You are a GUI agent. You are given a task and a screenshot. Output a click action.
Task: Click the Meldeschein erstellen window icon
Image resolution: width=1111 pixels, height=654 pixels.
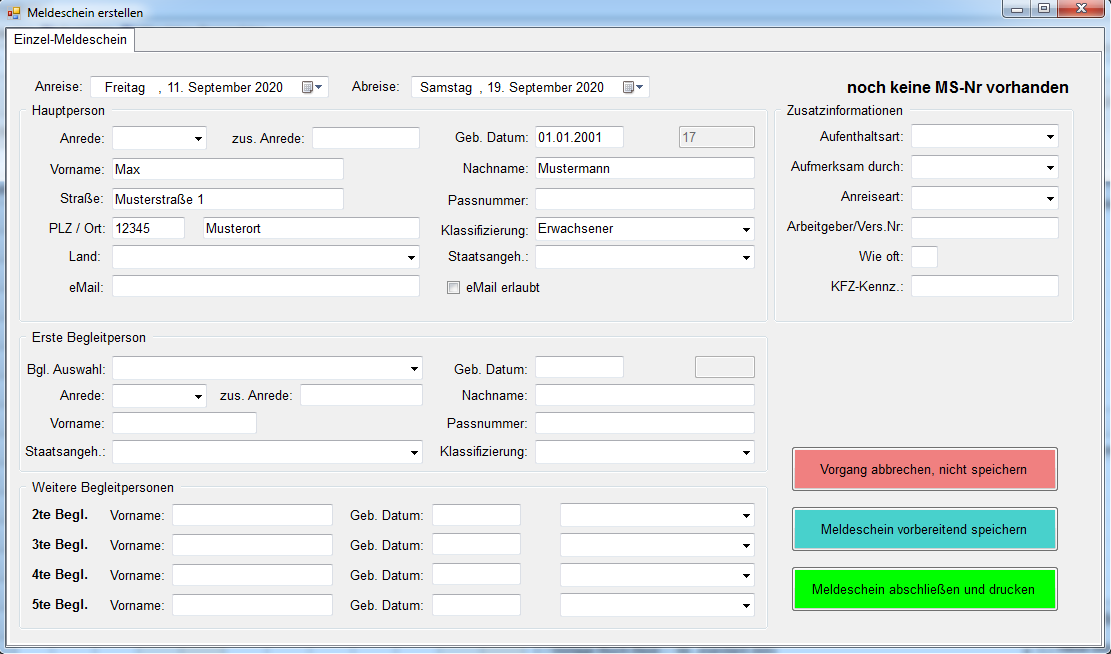(14, 13)
